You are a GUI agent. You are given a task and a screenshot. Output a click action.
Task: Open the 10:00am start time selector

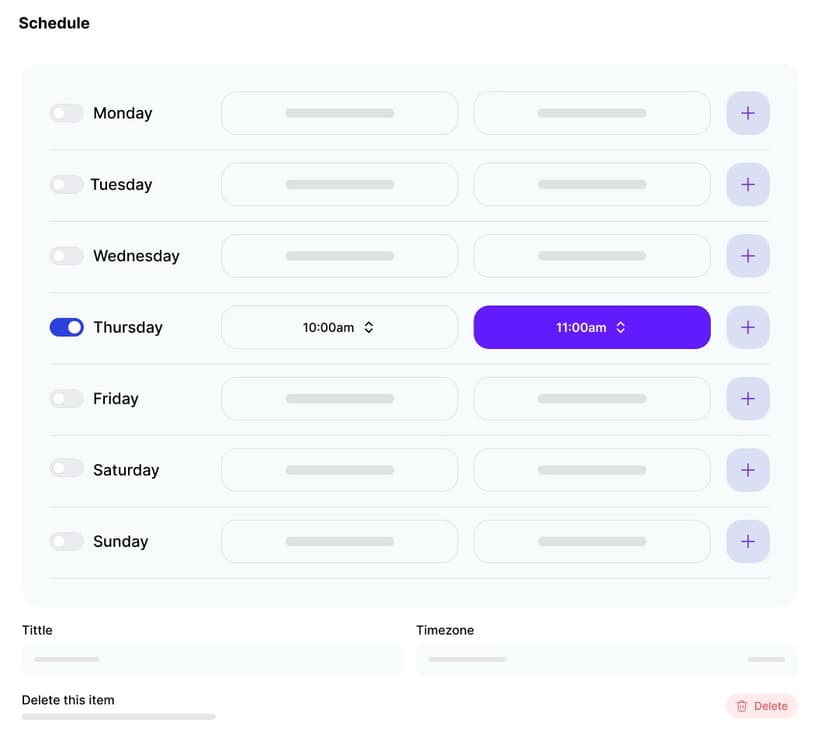click(339, 327)
